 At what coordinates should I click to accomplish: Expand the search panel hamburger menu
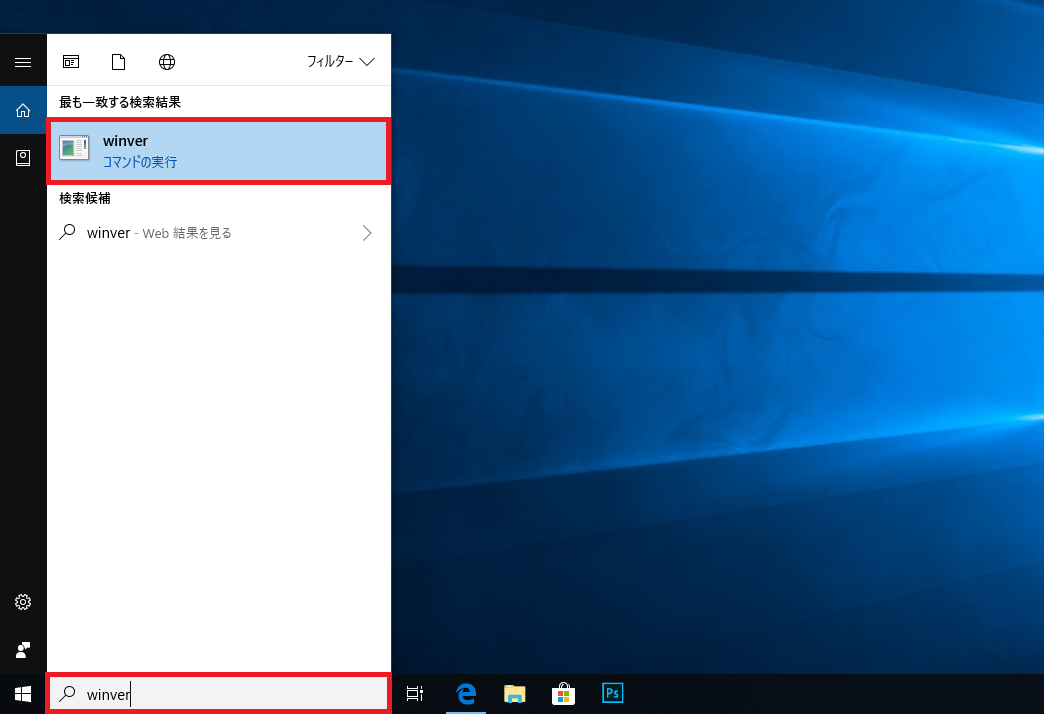pyautogui.click(x=23, y=62)
